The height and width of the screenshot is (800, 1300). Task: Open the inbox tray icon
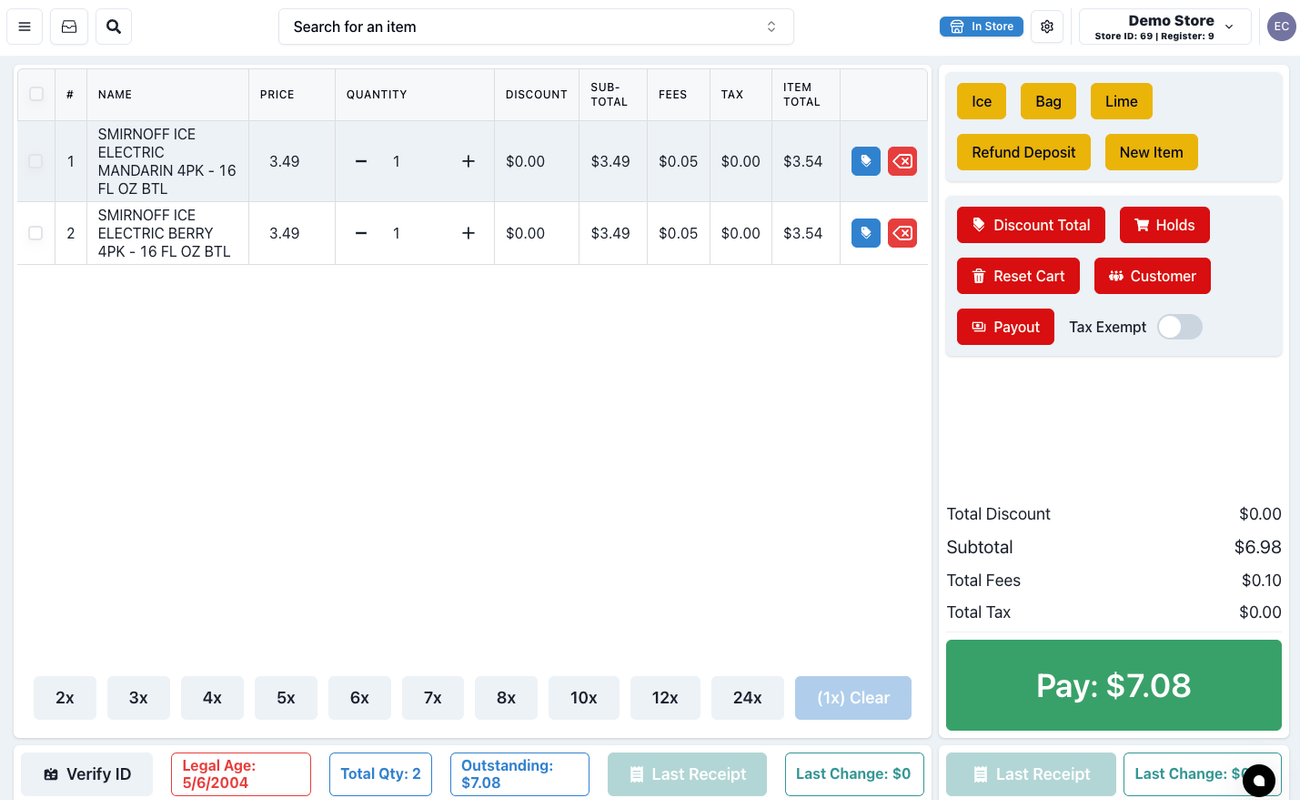click(69, 27)
